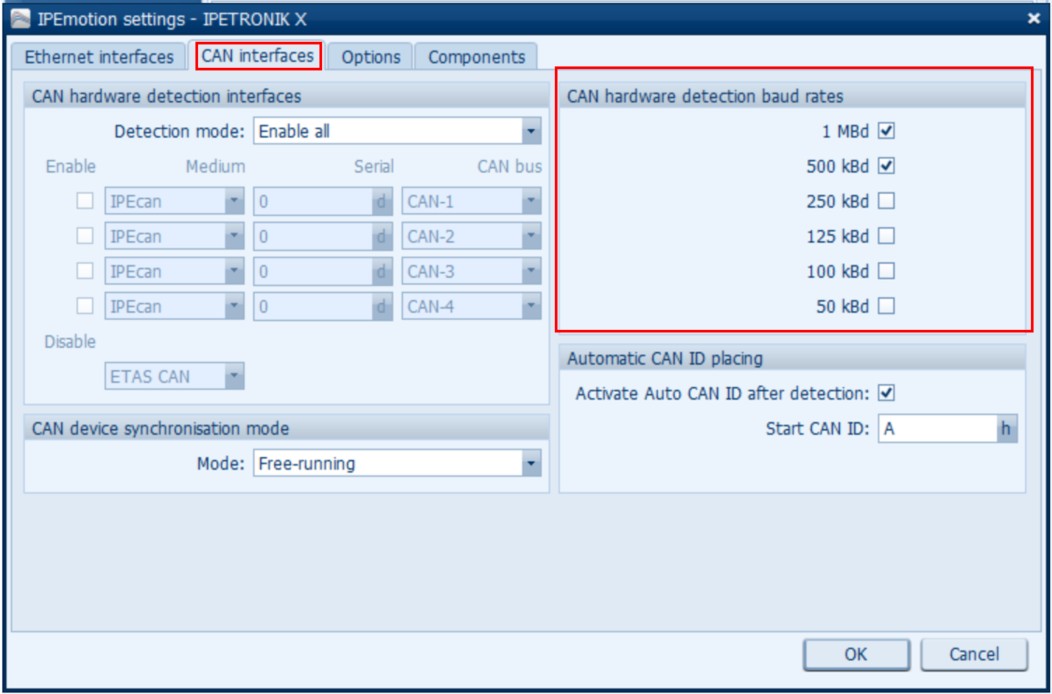Click the IPEmotion app icon in title bar
The height and width of the screenshot is (694, 1052).
[19, 17]
